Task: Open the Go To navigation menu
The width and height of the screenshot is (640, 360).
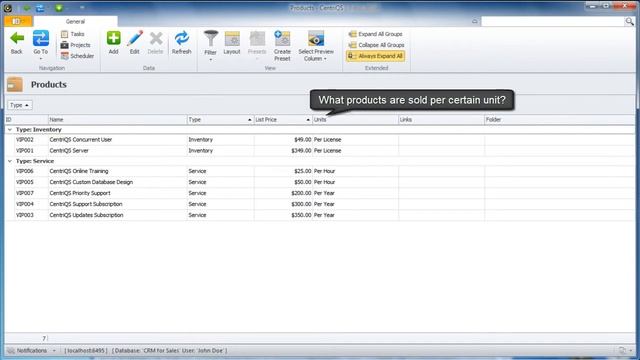Action: [x=40, y=45]
